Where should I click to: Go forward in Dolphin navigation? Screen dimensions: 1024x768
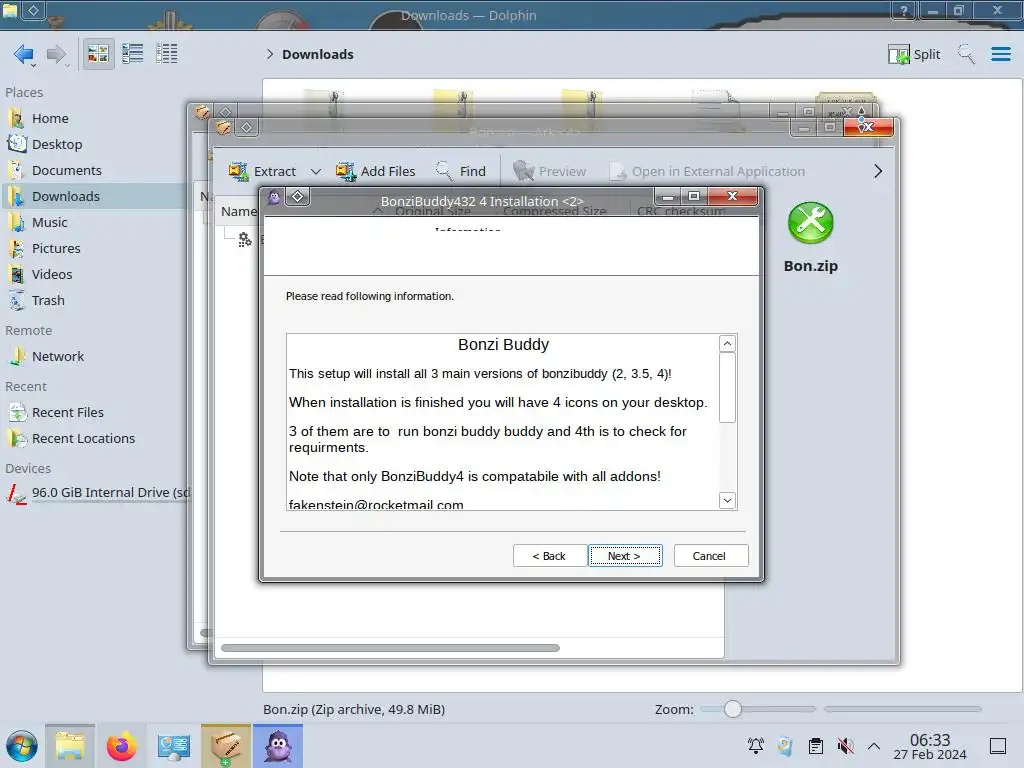(57, 54)
